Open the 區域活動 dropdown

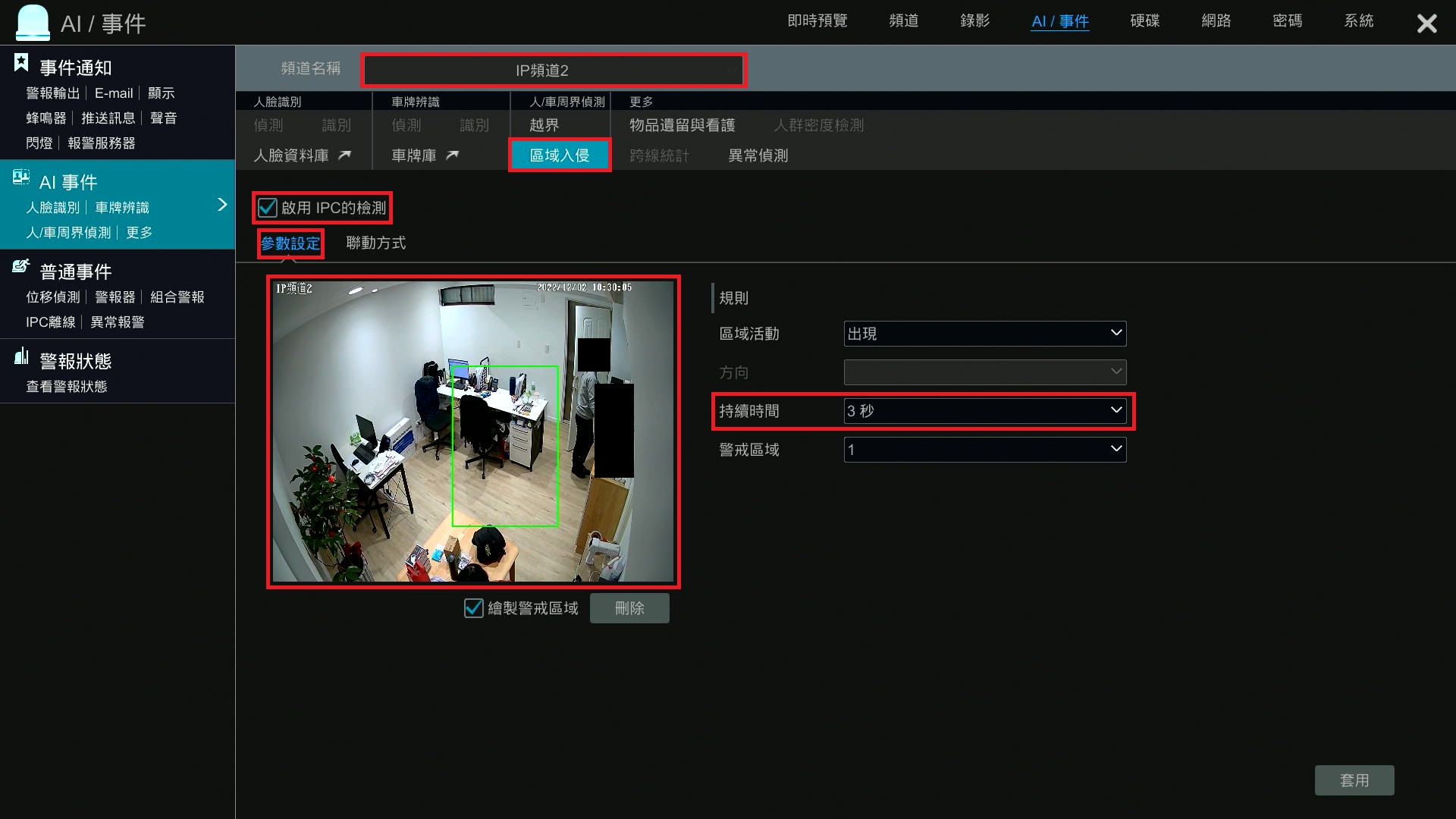(985, 334)
